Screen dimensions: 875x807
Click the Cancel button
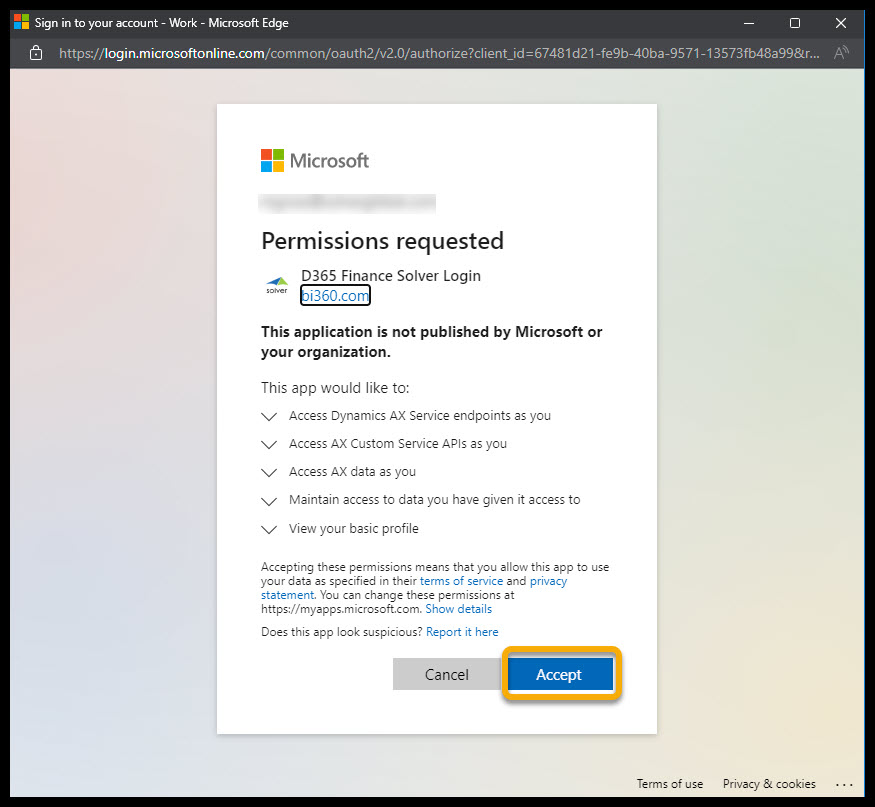[x=446, y=674]
